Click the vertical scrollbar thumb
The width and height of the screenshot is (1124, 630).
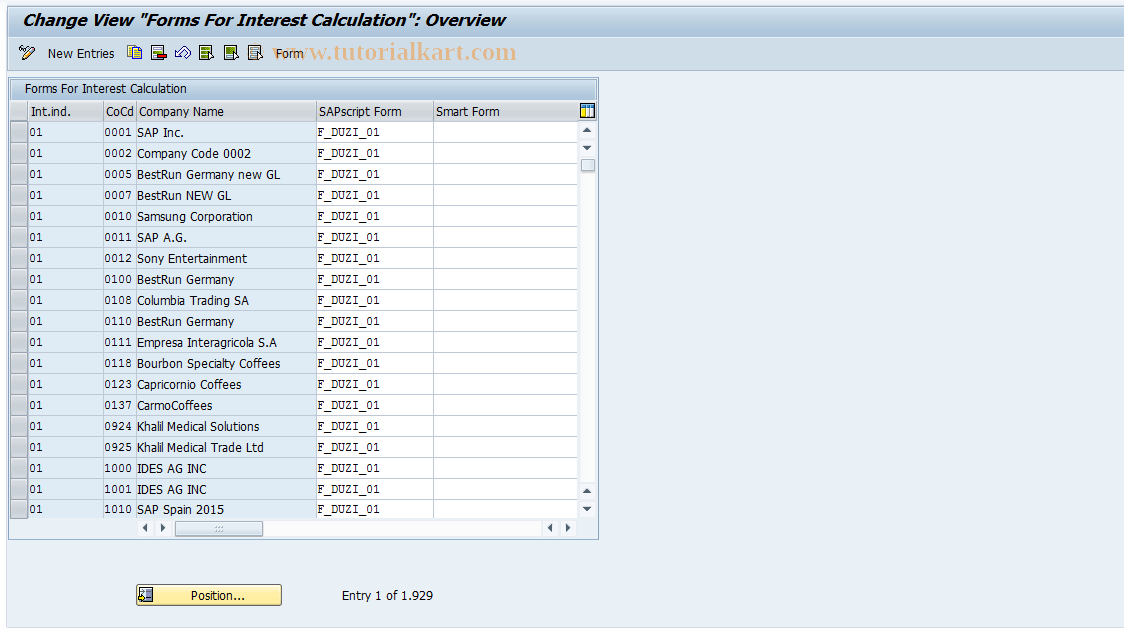point(587,166)
